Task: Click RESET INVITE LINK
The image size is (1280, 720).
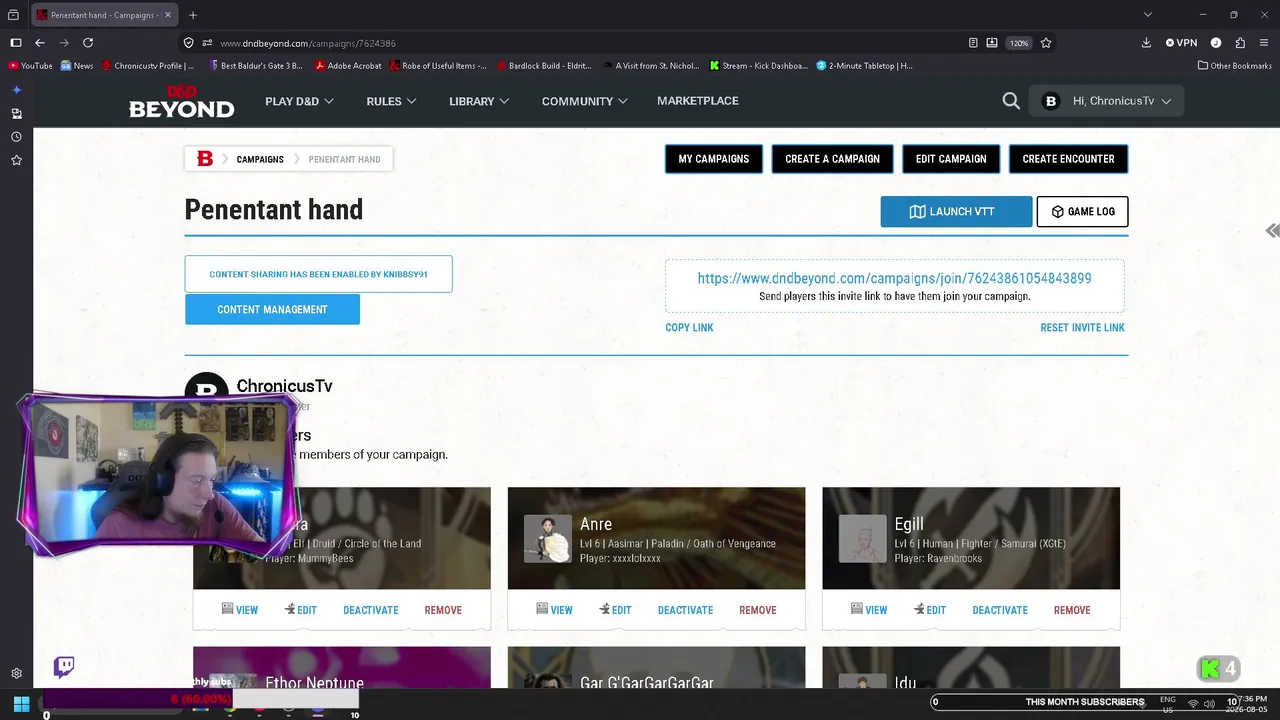Action: point(1082,328)
